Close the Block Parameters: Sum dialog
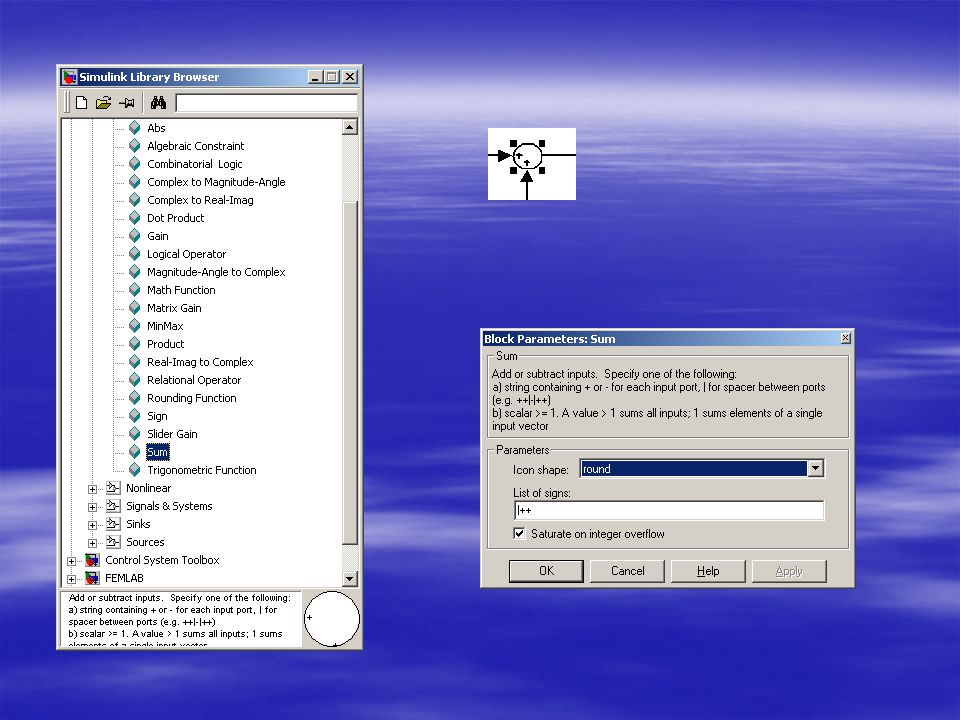The image size is (960, 720). pos(846,338)
